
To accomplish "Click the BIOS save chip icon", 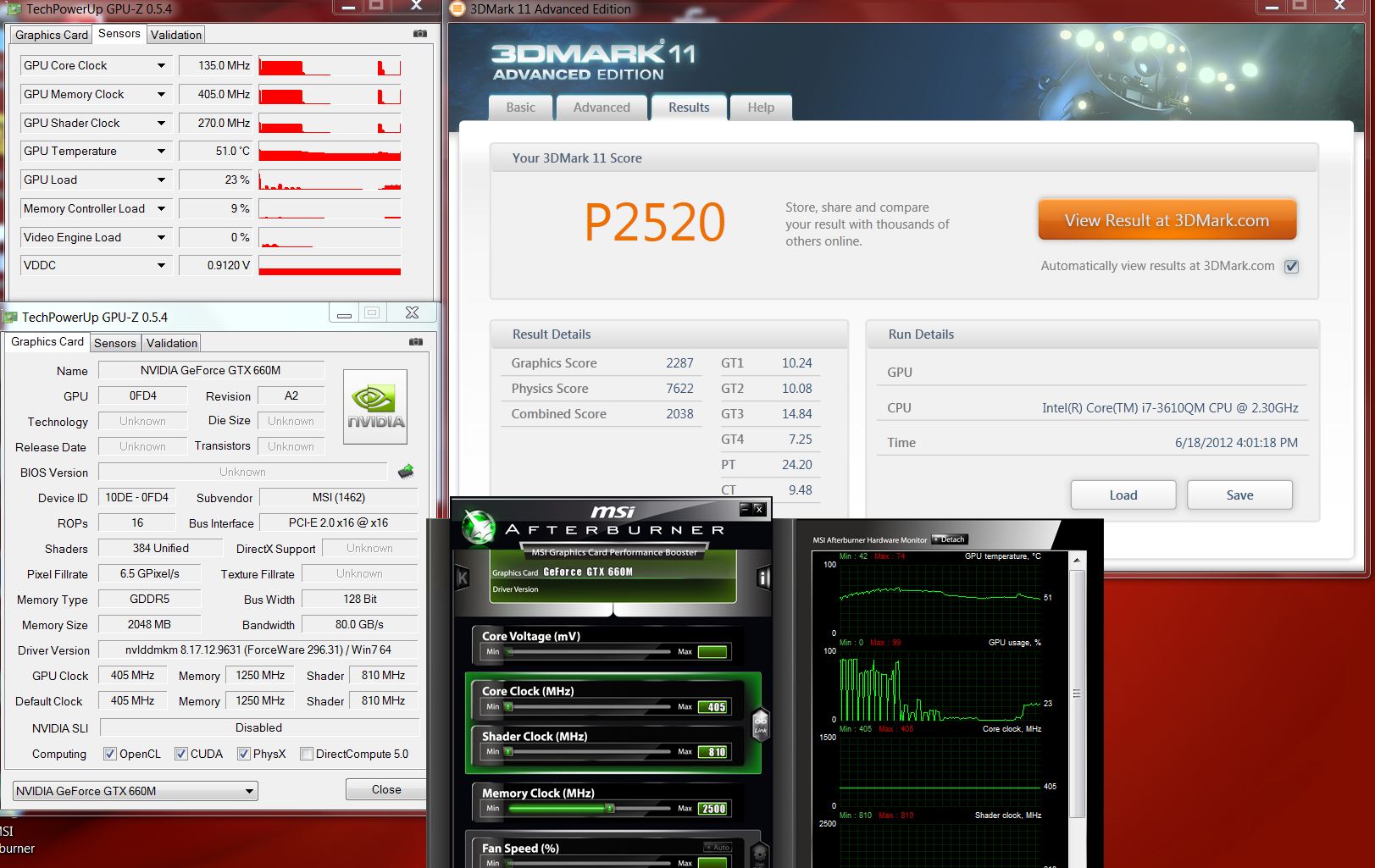I will tap(406, 471).
